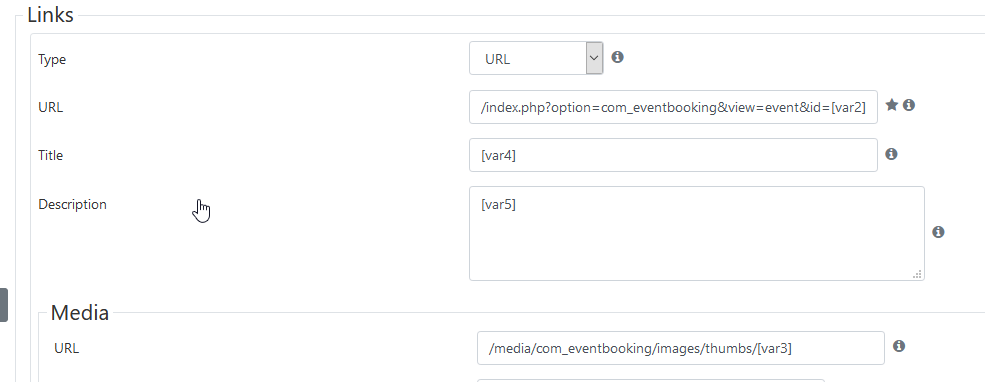
Task: Click the Title field containing [var4]
Action: tap(673, 155)
